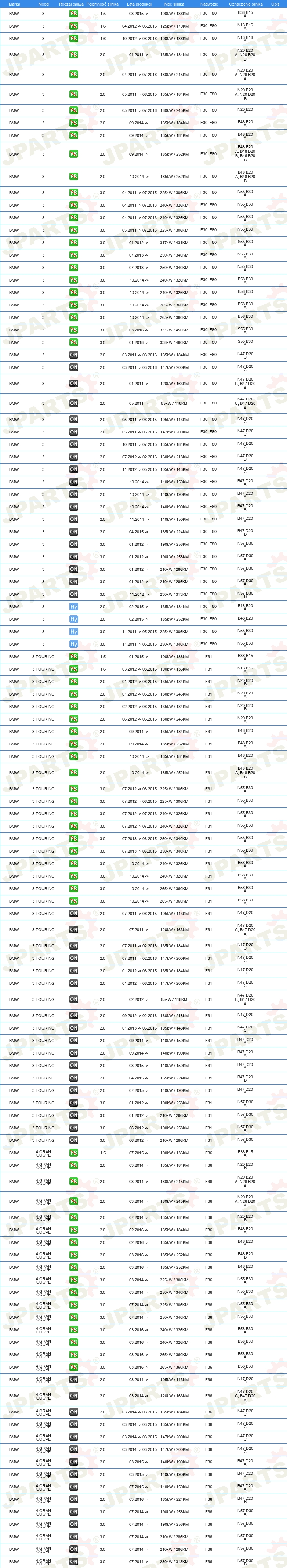Click engine code B48 B20 A, B48 B20 B, B46 B20 B
This screenshot has height=1568, width=287.
click(245, 153)
